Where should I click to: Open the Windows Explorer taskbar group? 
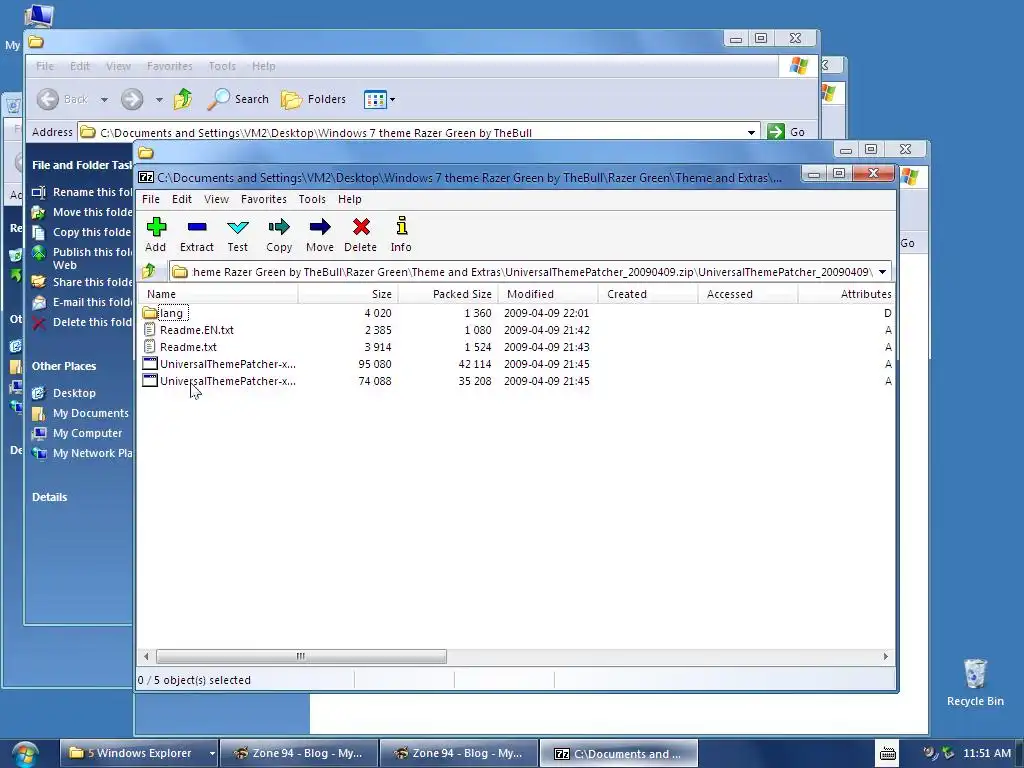coord(139,753)
